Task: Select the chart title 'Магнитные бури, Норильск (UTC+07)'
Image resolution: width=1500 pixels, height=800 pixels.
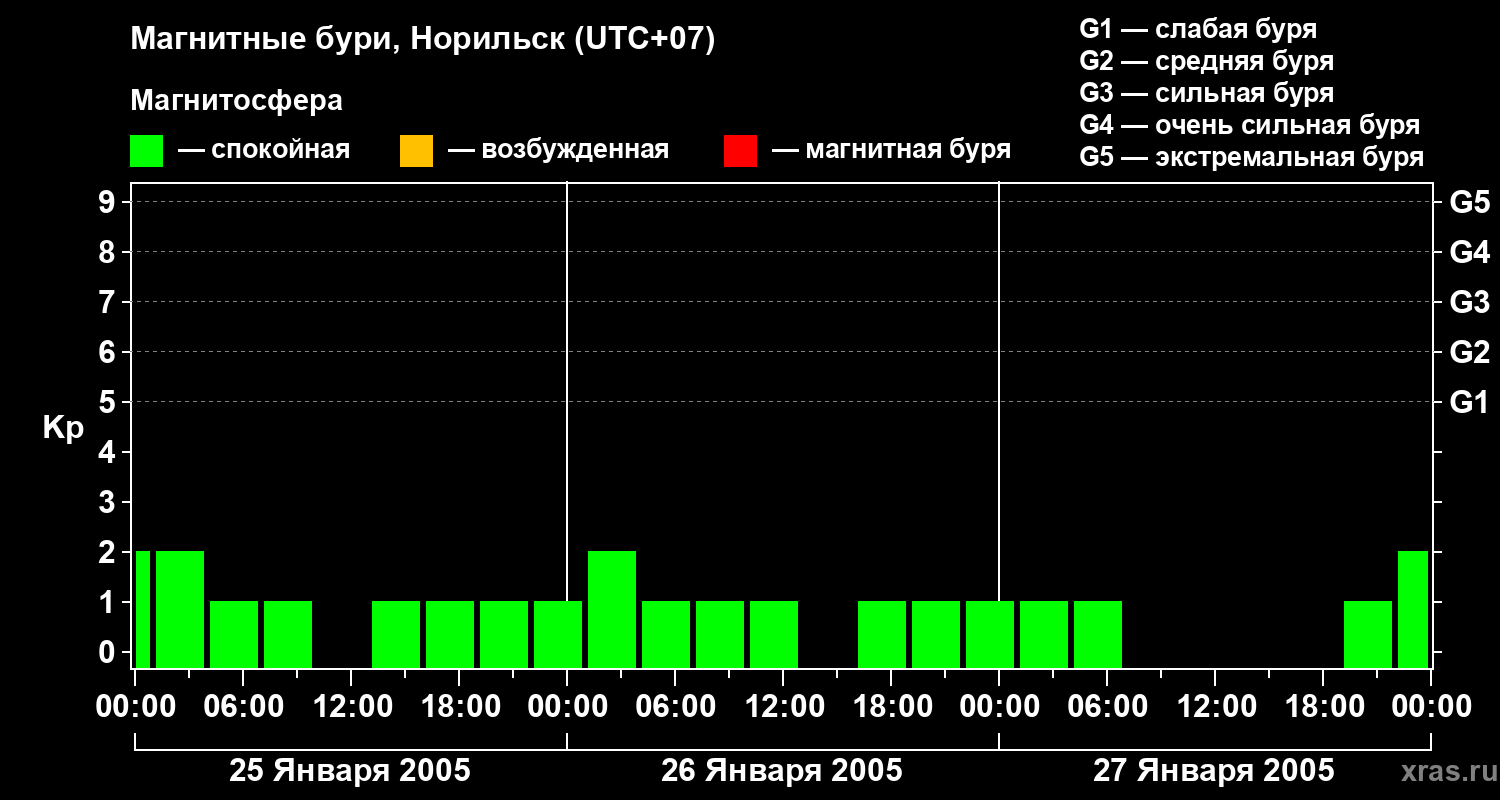Action: (x=423, y=40)
